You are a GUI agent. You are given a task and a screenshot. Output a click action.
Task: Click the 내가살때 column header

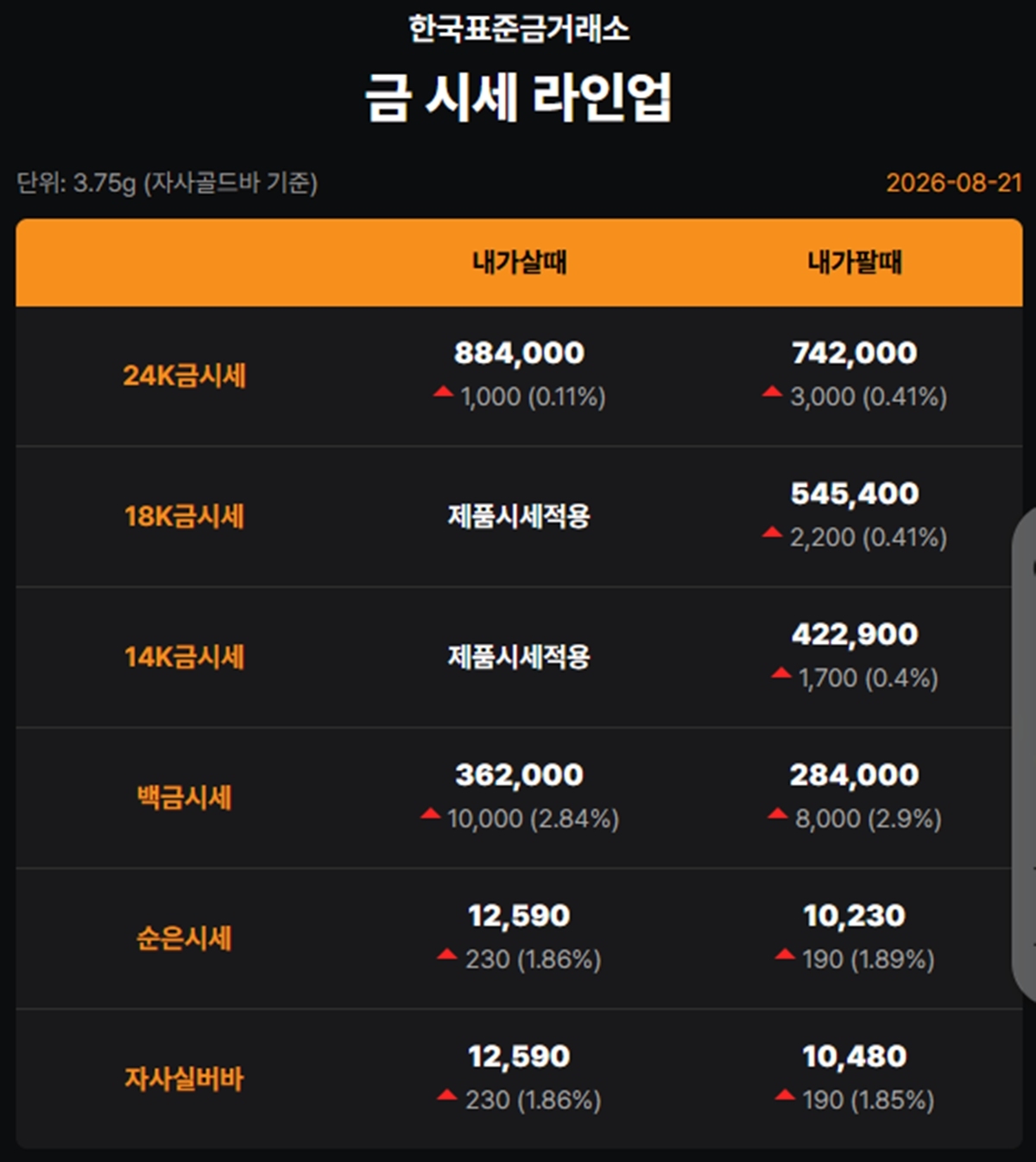click(x=519, y=262)
